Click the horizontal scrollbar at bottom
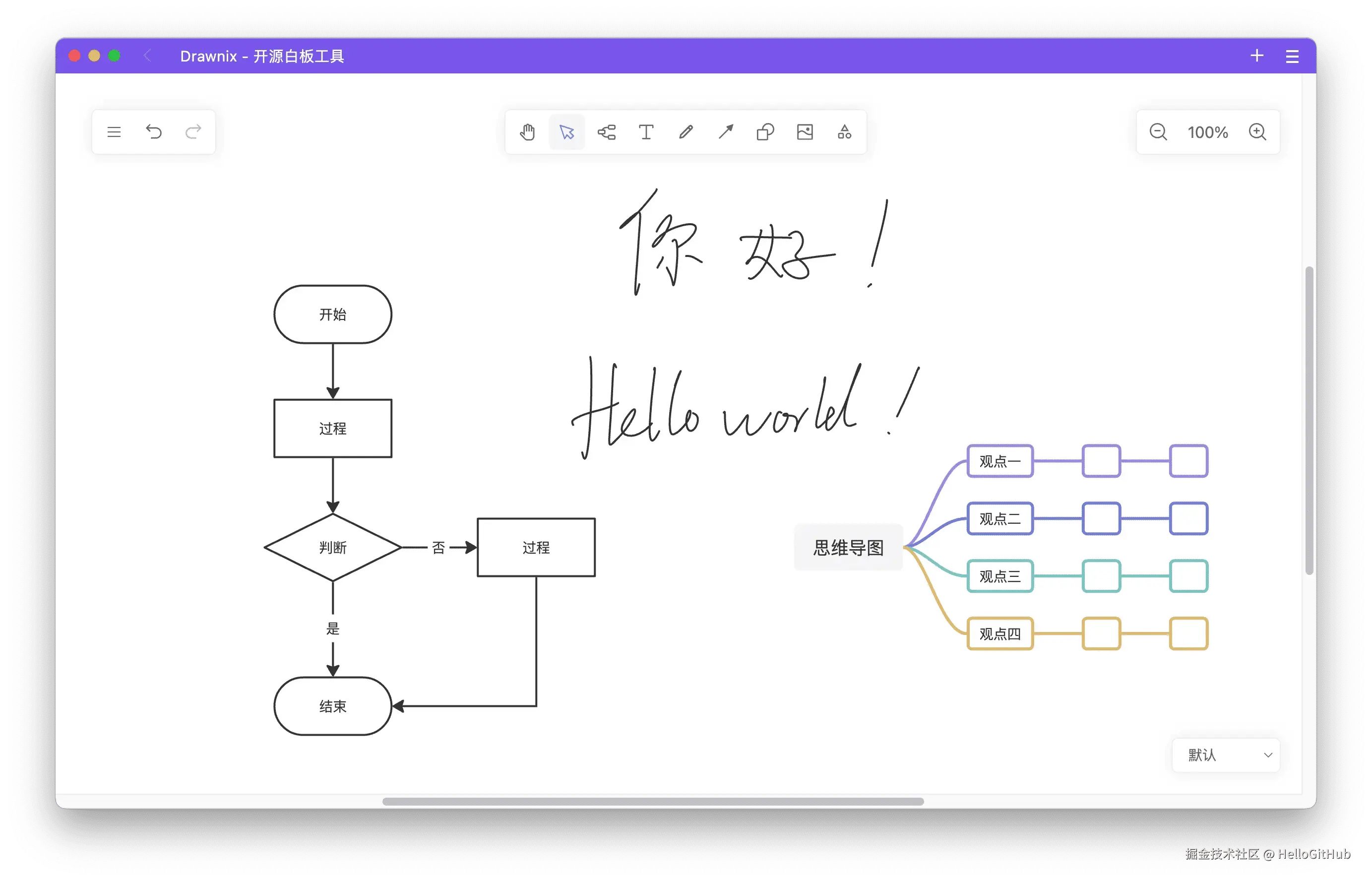Image resolution: width=1372 pixels, height=882 pixels. click(653, 801)
